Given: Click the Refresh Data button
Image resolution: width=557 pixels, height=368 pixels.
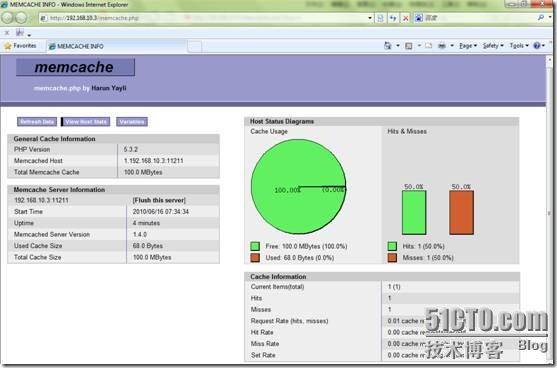Looking at the screenshot, I should [37, 122].
